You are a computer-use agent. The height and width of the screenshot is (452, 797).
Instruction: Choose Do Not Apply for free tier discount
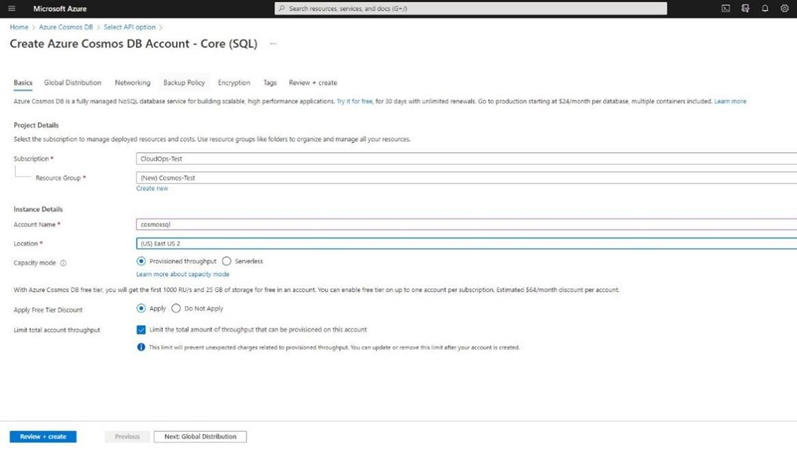click(x=176, y=308)
